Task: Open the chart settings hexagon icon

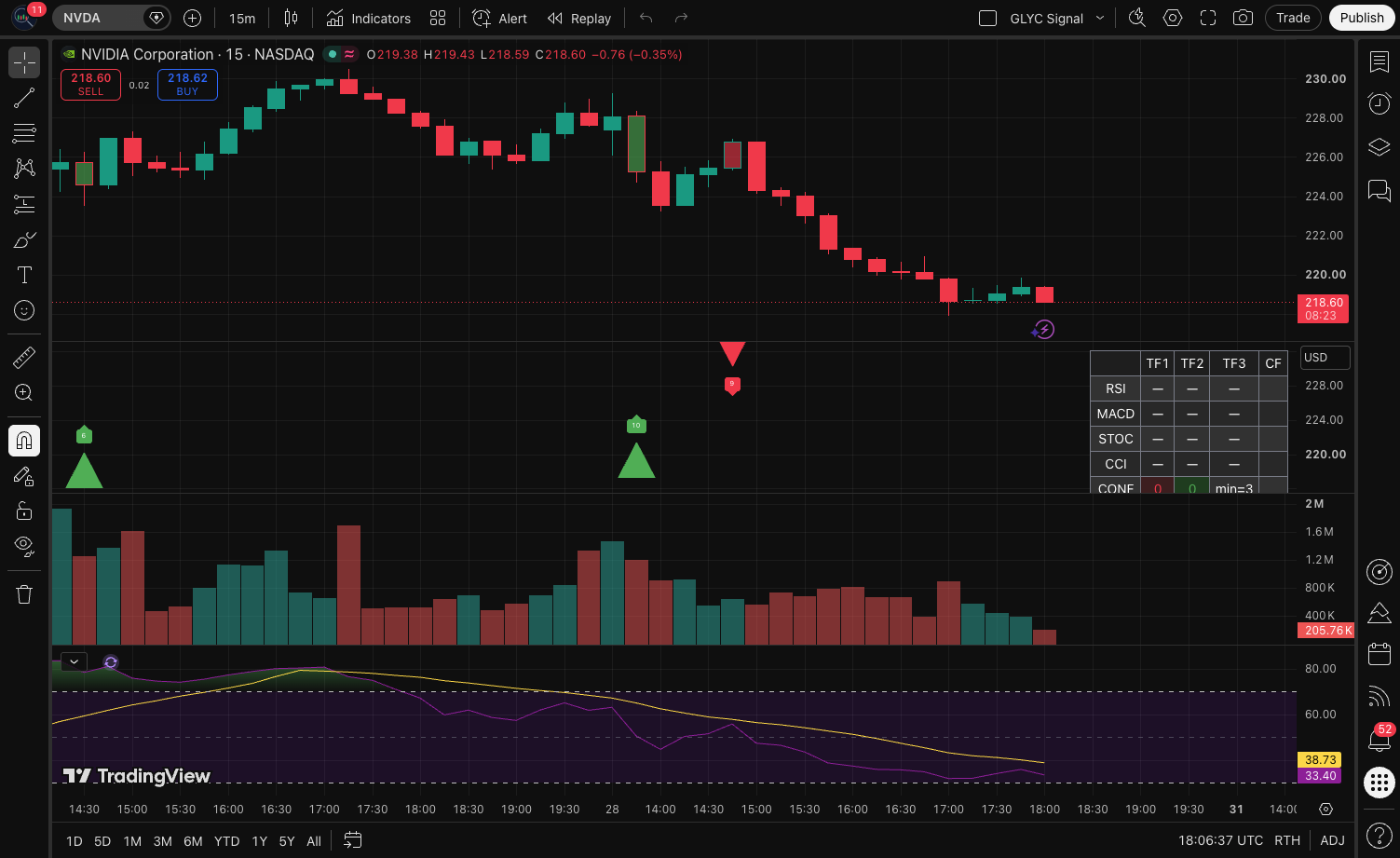Action: tap(1173, 18)
